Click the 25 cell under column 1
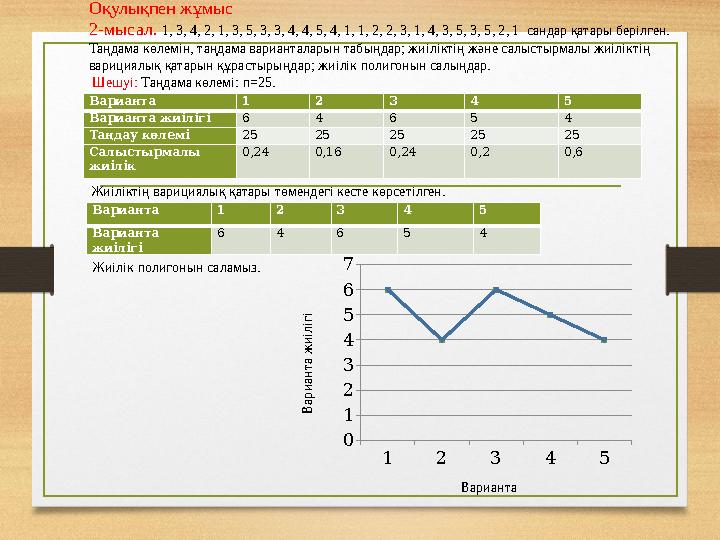The width and height of the screenshot is (720, 540). [x=273, y=135]
